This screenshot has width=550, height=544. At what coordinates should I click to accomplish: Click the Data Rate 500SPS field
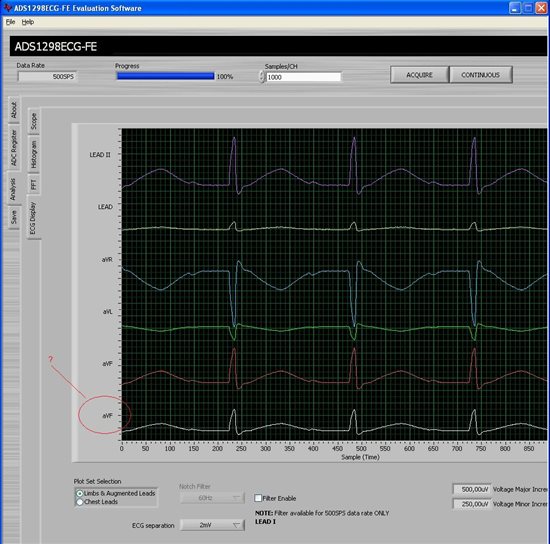click(x=47, y=76)
